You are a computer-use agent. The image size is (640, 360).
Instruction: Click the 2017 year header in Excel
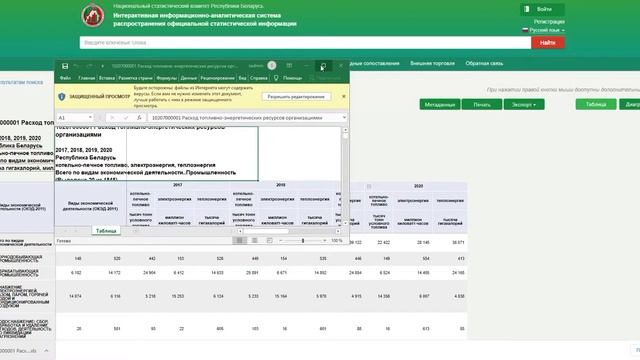click(x=178, y=185)
